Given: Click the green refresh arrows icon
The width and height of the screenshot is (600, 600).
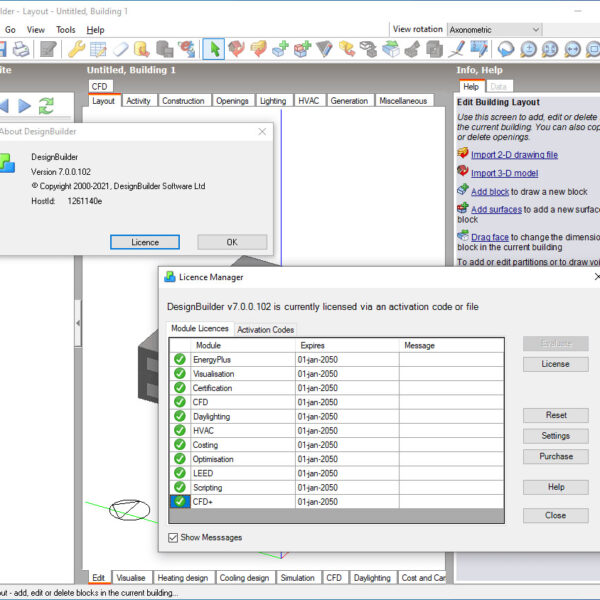Looking at the screenshot, I should [46, 106].
